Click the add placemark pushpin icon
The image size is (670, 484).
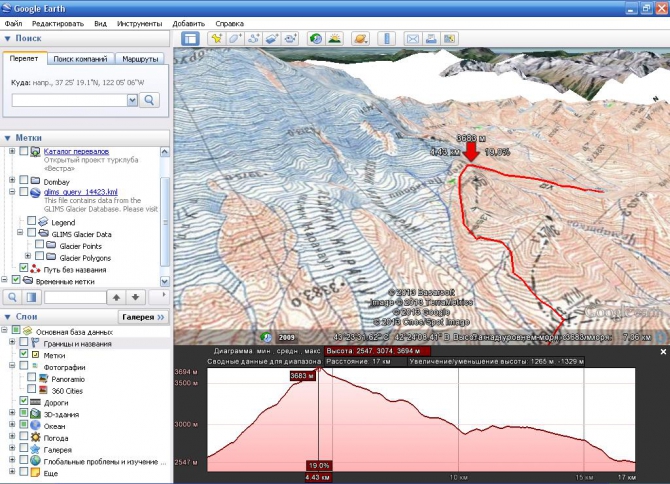click(x=216, y=39)
